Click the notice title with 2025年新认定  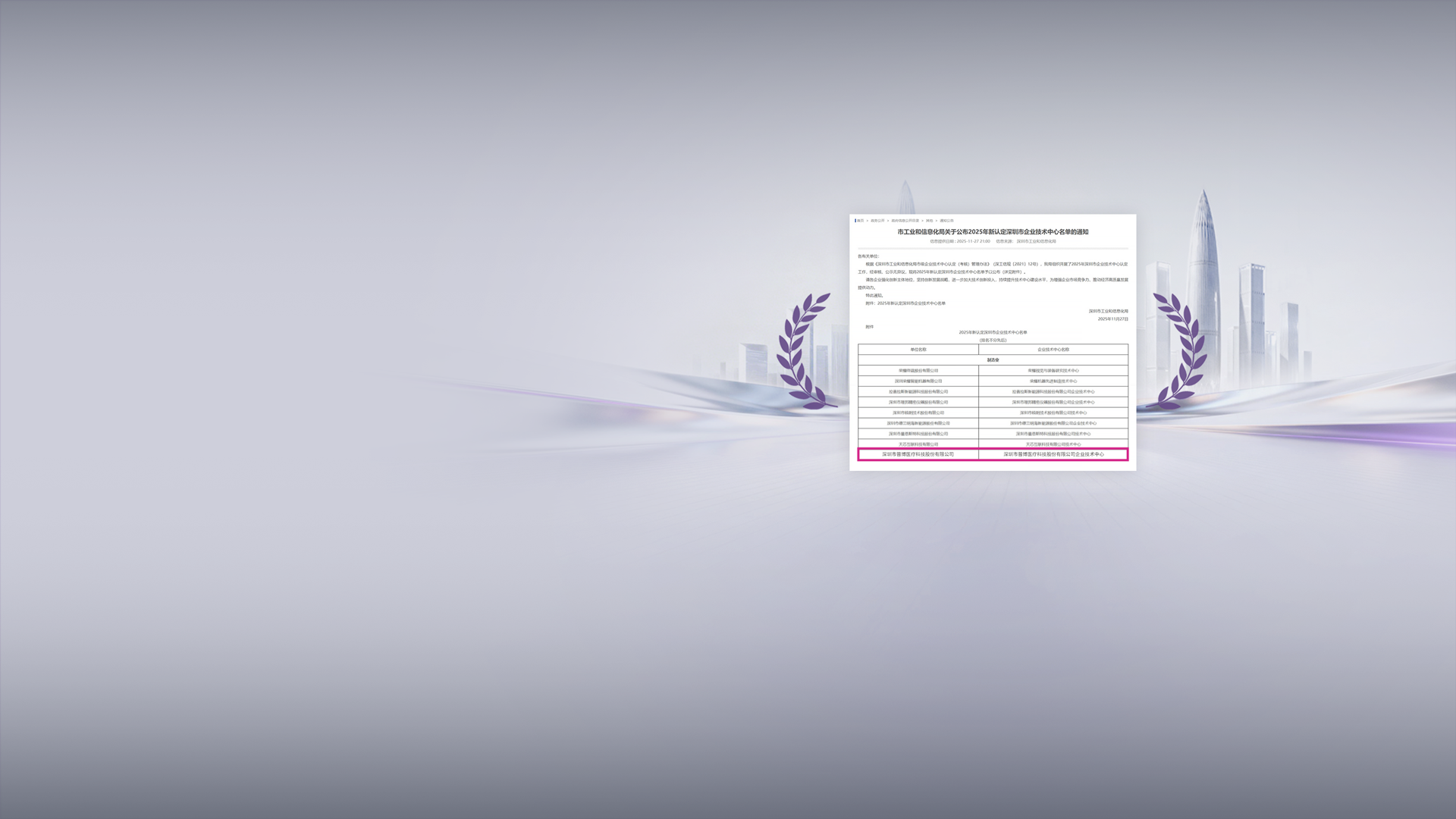993,232
